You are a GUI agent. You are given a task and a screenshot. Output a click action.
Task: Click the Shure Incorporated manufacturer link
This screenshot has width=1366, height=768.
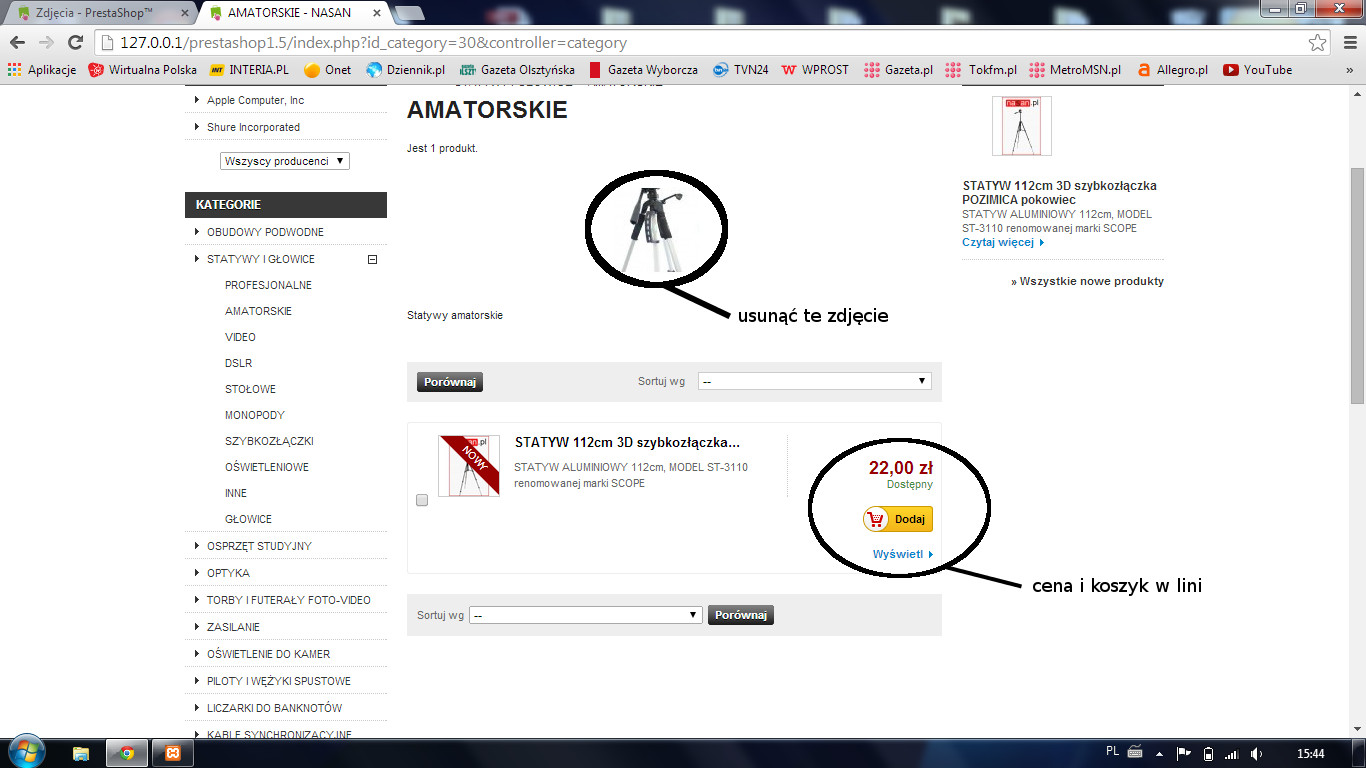click(x=253, y=127)
